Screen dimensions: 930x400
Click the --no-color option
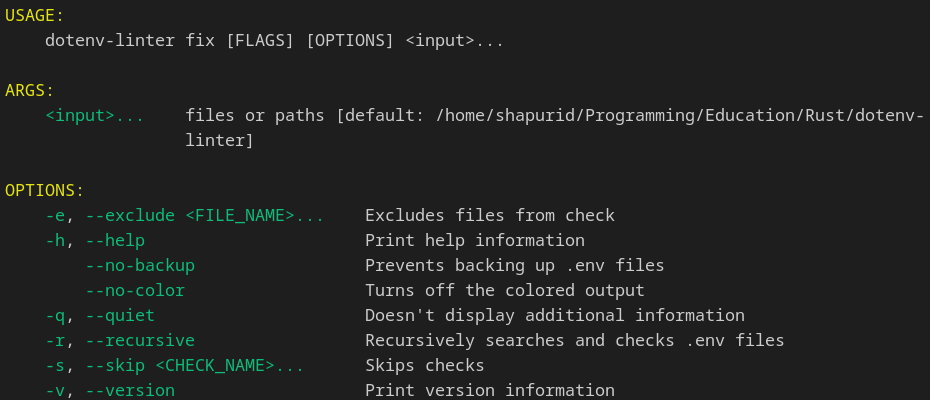(135, 290)
